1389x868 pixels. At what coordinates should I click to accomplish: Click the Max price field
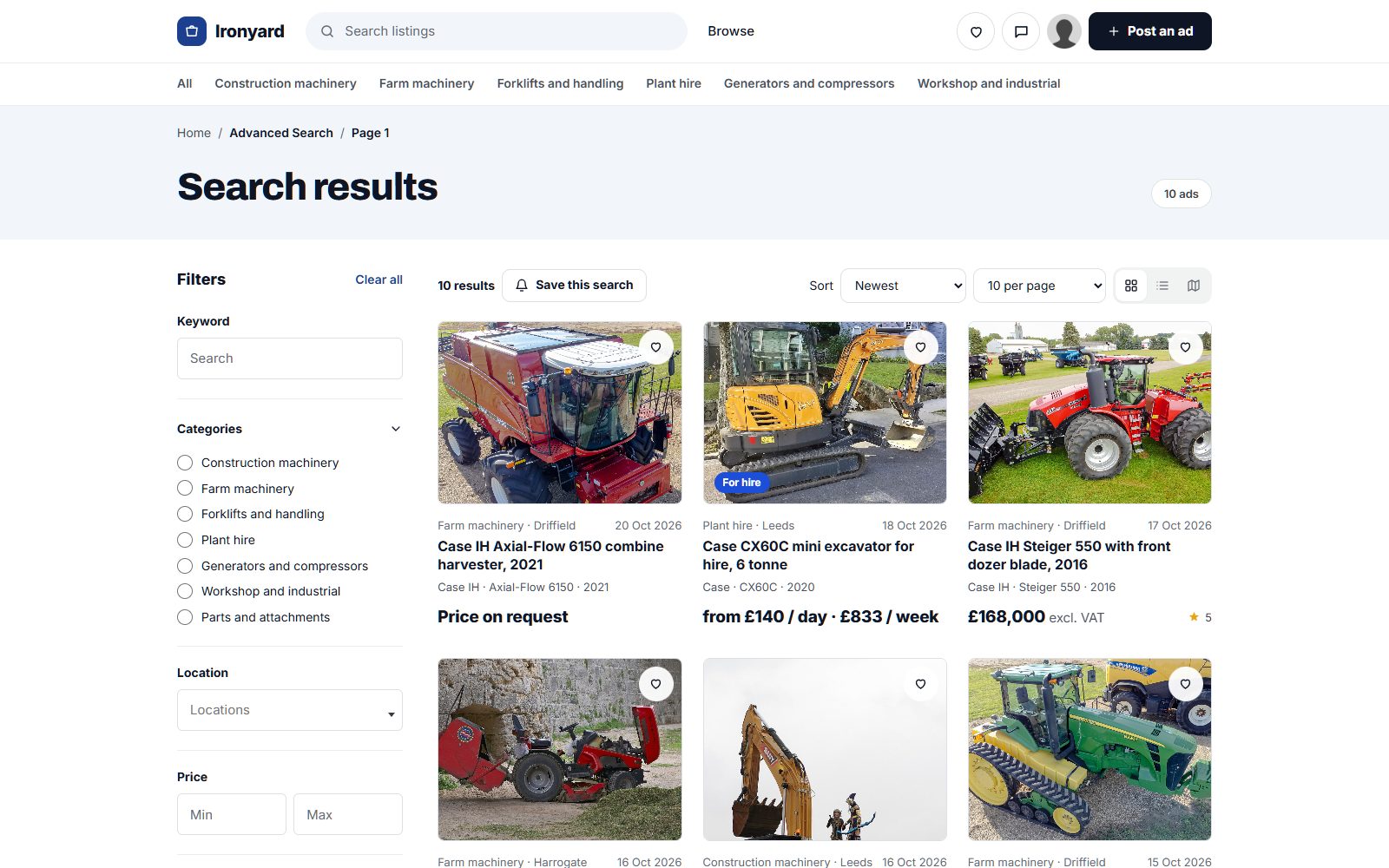[x=348, y=814]
